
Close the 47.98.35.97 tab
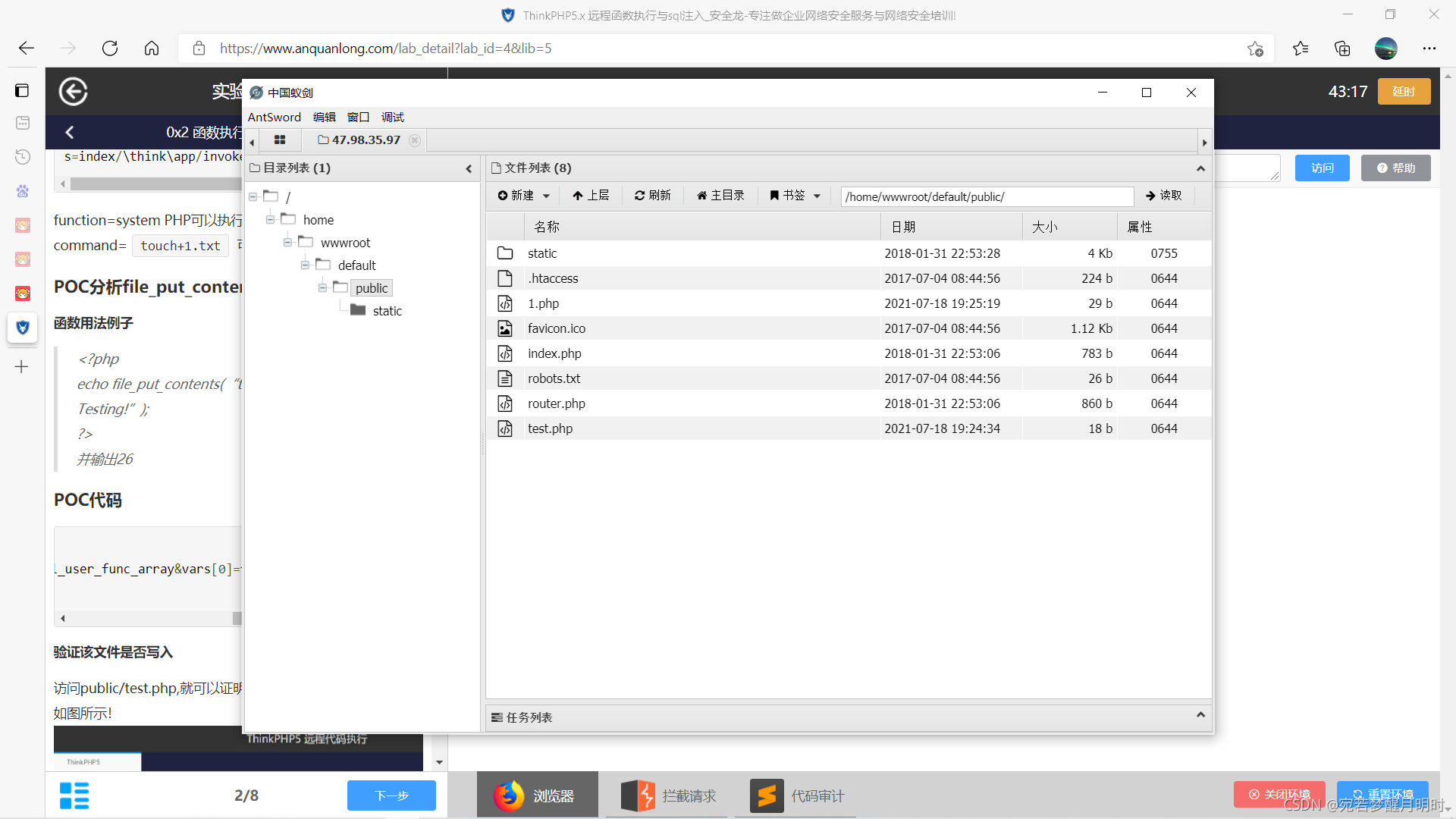coord(415,140)
